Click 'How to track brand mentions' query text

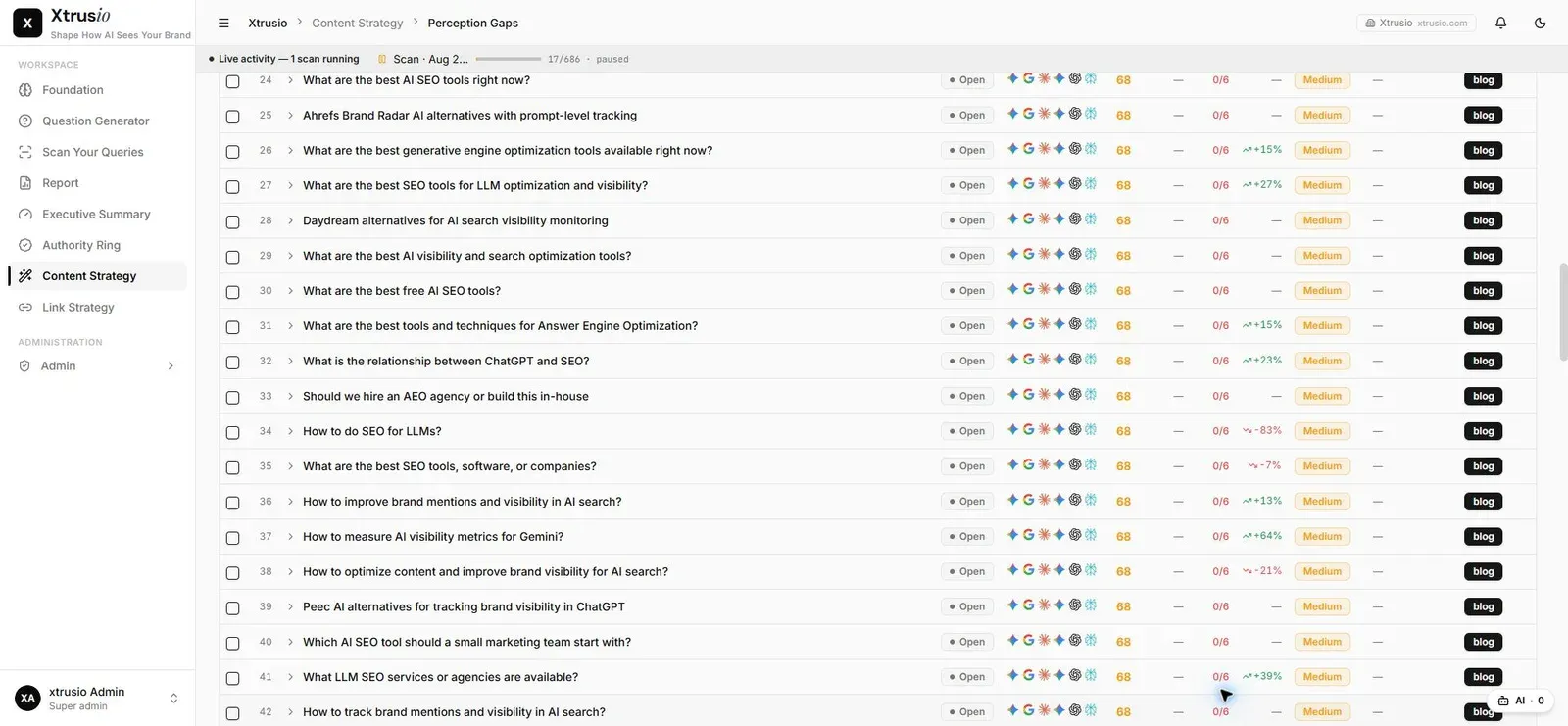tap(454, 712)
